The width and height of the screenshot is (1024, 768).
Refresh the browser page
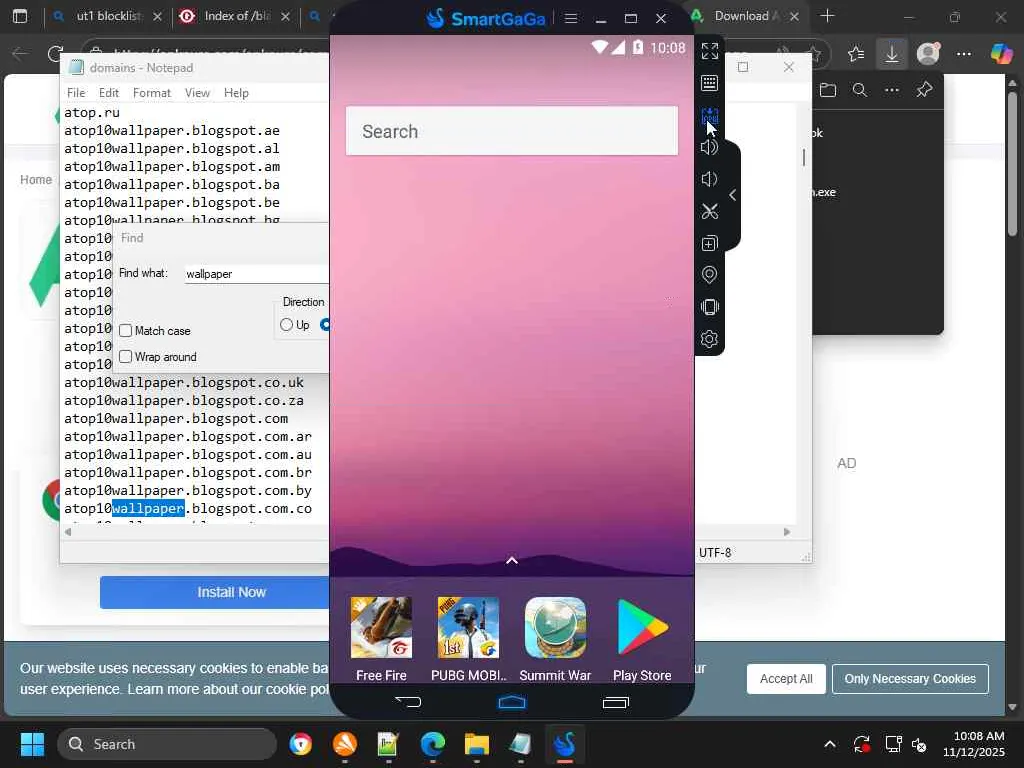(56, 54)
